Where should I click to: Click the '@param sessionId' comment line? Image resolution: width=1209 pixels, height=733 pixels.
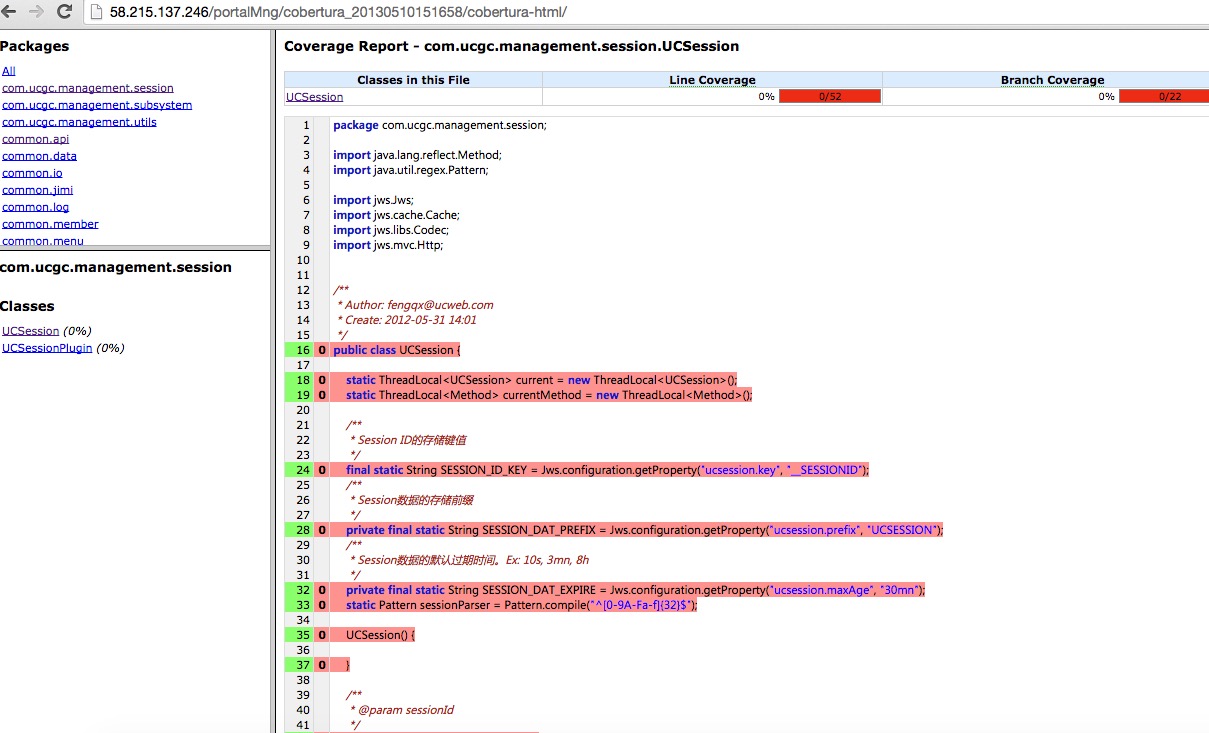click(402, 710)
